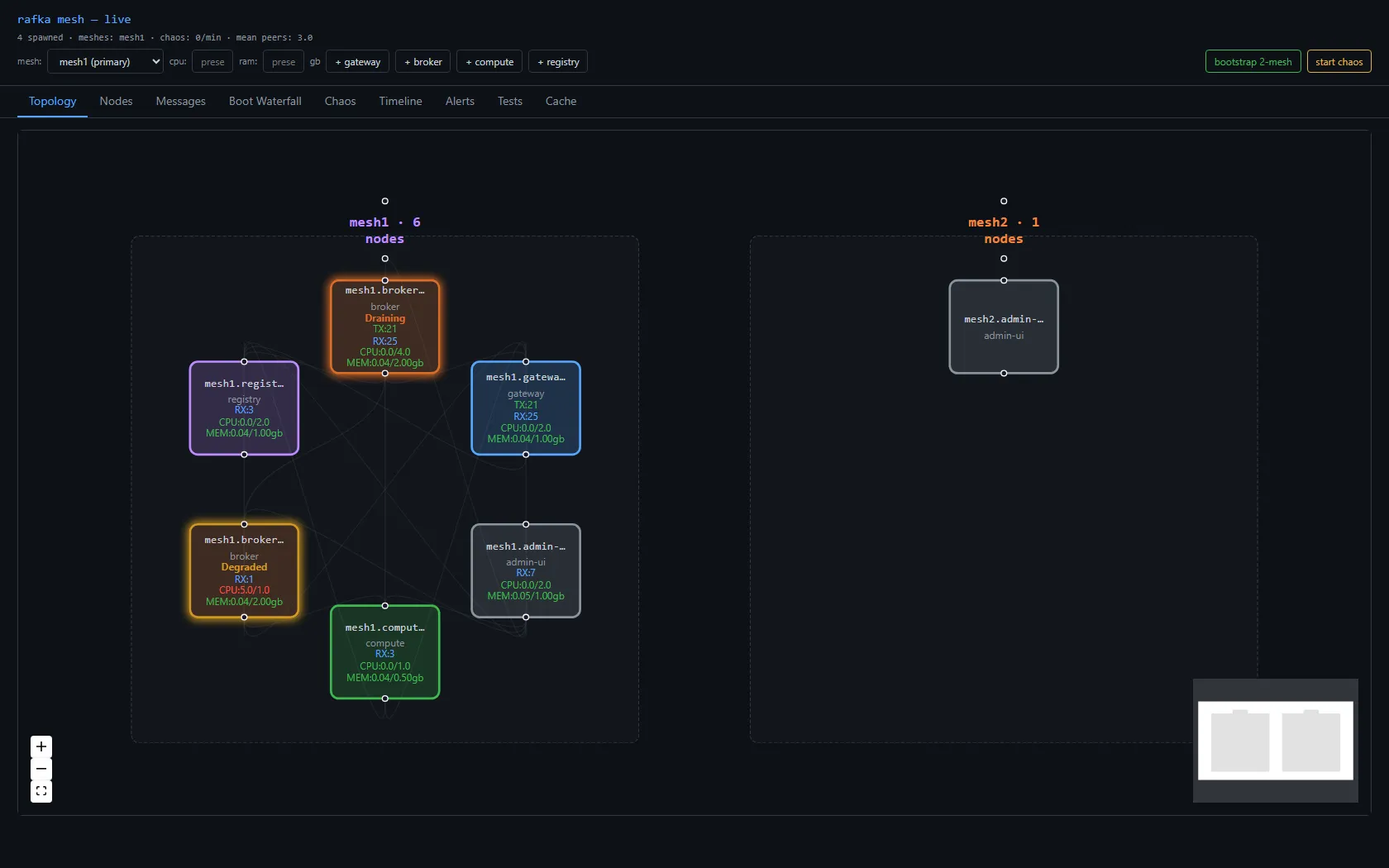Screen dimensions: 1389x868
Task: Select the mesh1.registry node
Action: 244,408
